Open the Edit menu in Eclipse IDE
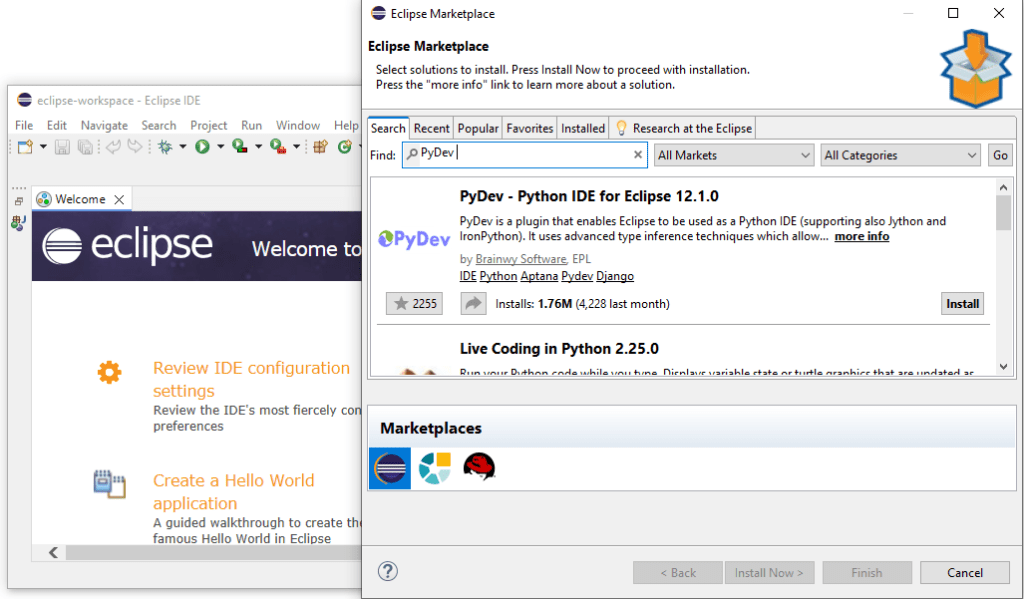Viewport: 1024px width, 599px height. [x=57, y=125]
